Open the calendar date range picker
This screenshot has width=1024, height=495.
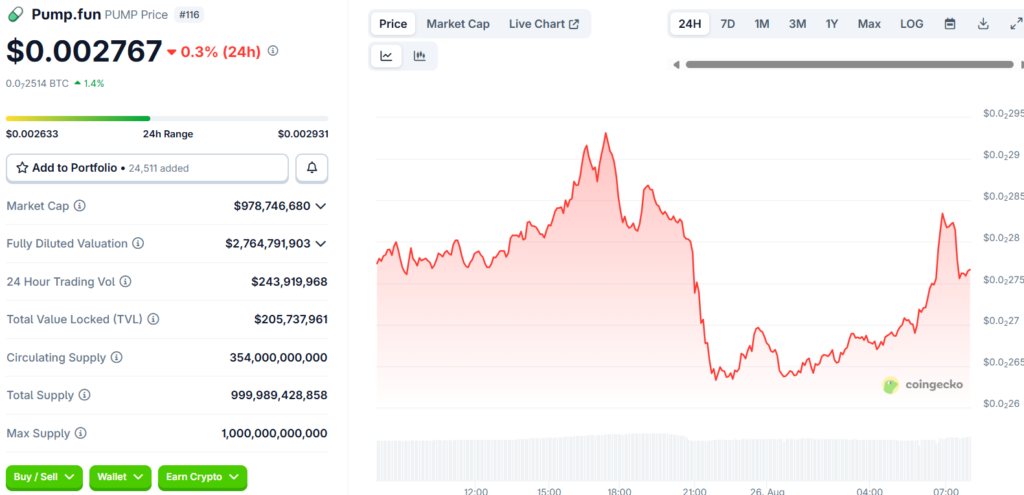pyautogui.click(x=950, y=24)
